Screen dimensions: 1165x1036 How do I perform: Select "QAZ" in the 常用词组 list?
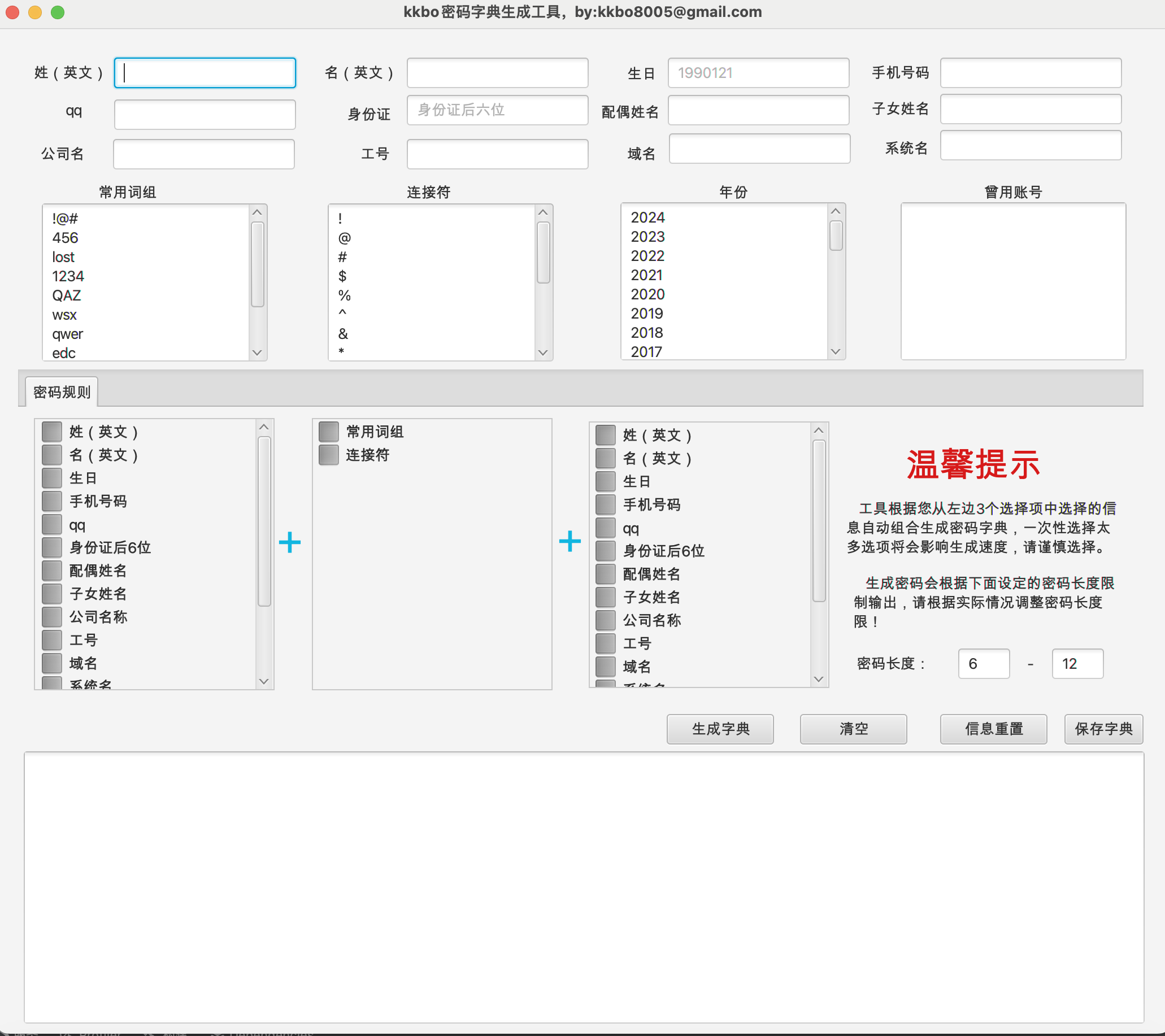coord(146,296)
